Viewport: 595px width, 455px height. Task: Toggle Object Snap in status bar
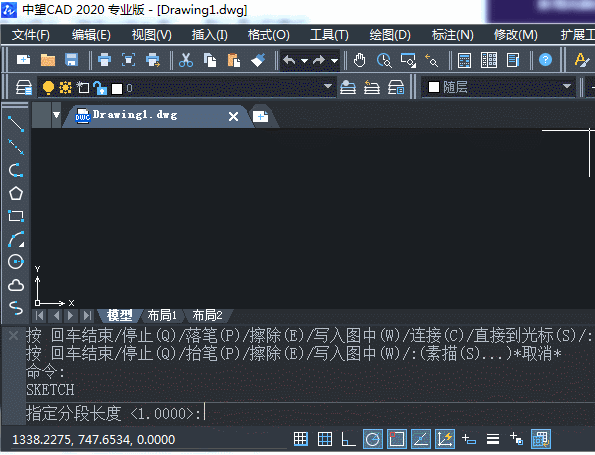point(397,439)
